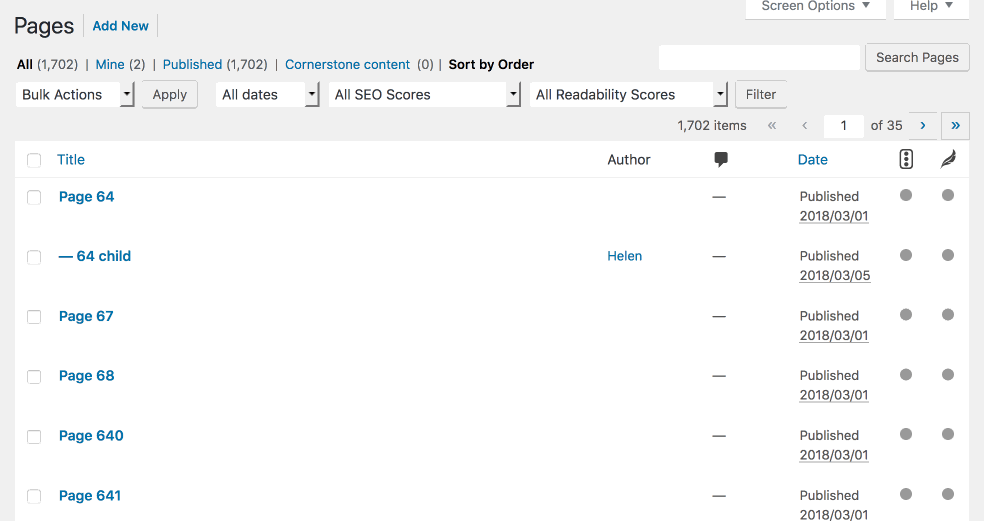Open the Page 641 link

[90, 495]
